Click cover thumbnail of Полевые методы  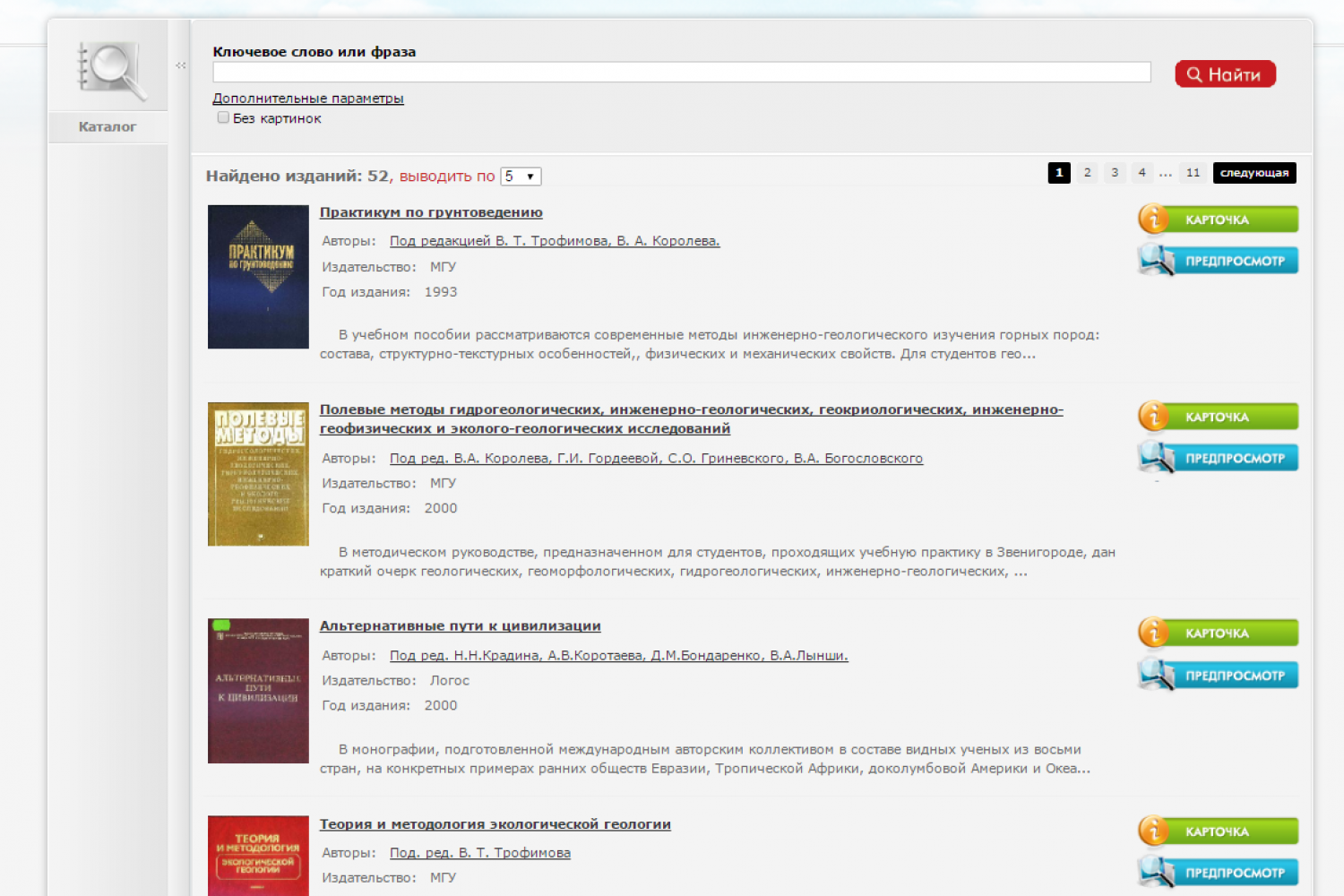point(258,474)
